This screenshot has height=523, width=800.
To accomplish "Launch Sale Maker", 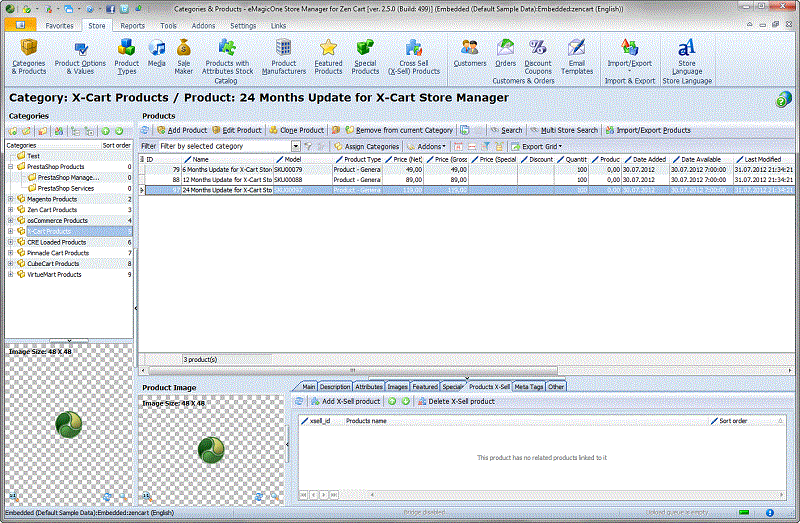I will (x=184, y=57).
